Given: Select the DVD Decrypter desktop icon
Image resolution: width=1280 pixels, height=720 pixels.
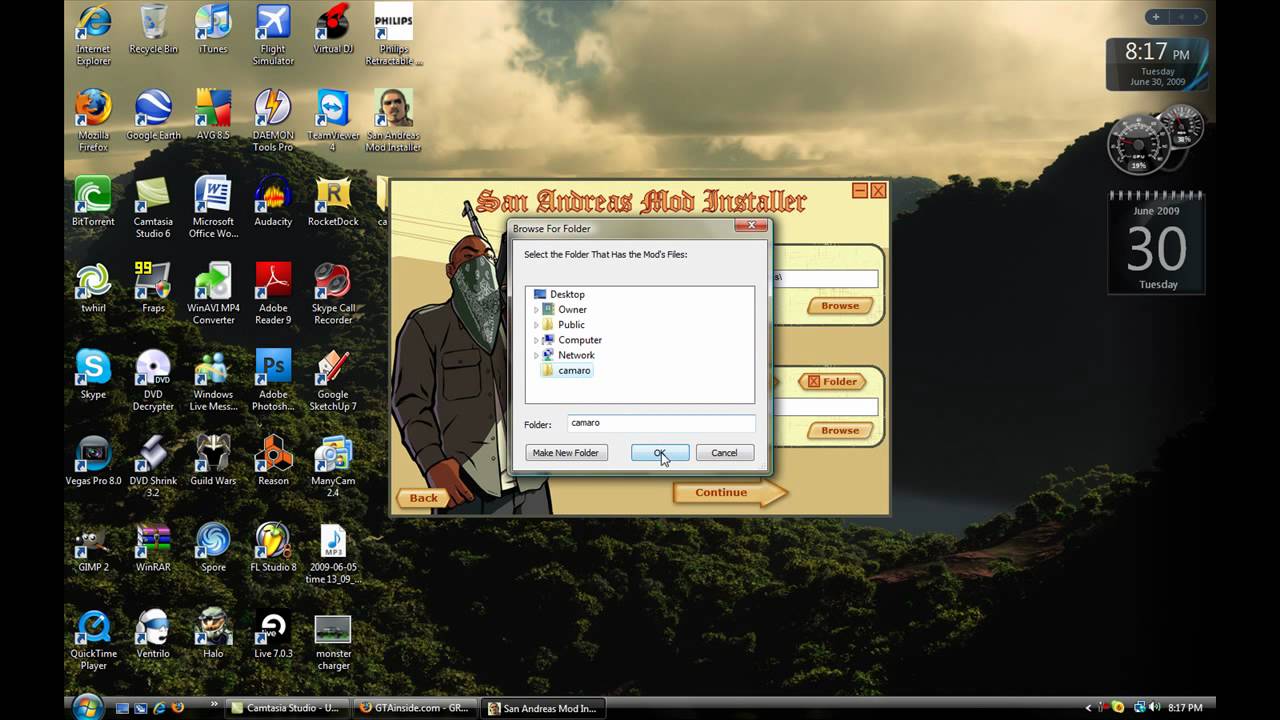Looking at the screenshot, I should 153,380.
